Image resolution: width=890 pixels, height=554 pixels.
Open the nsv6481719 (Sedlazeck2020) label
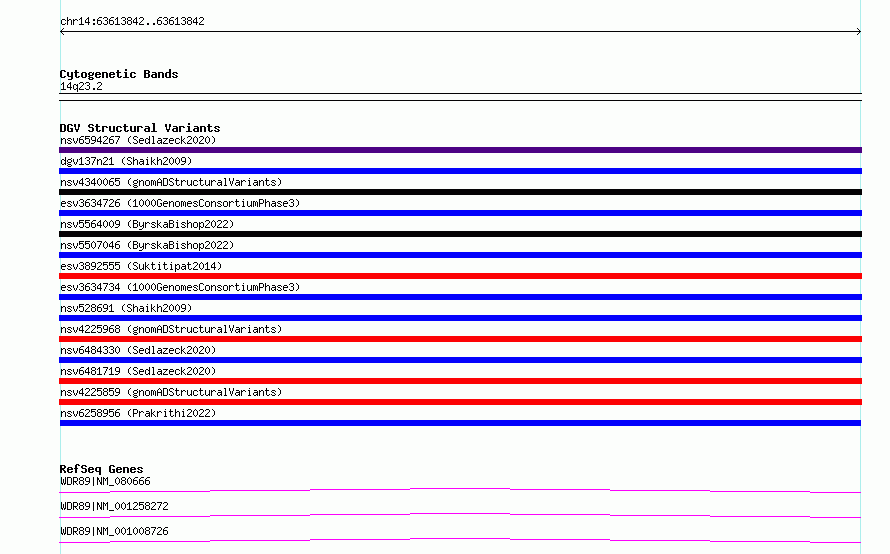tap(138, 371)
